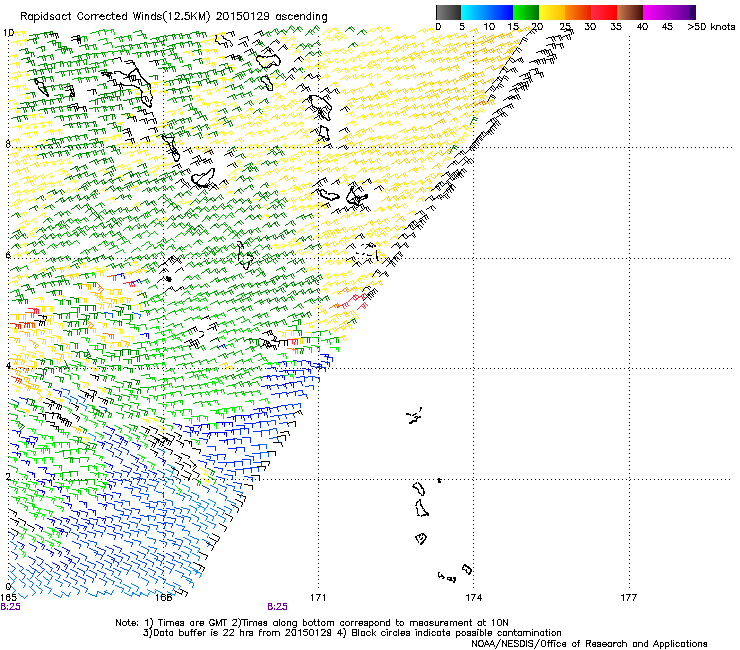Click the longitude label '177' at bottom
The image size is (740, 650).
point(629,598)
